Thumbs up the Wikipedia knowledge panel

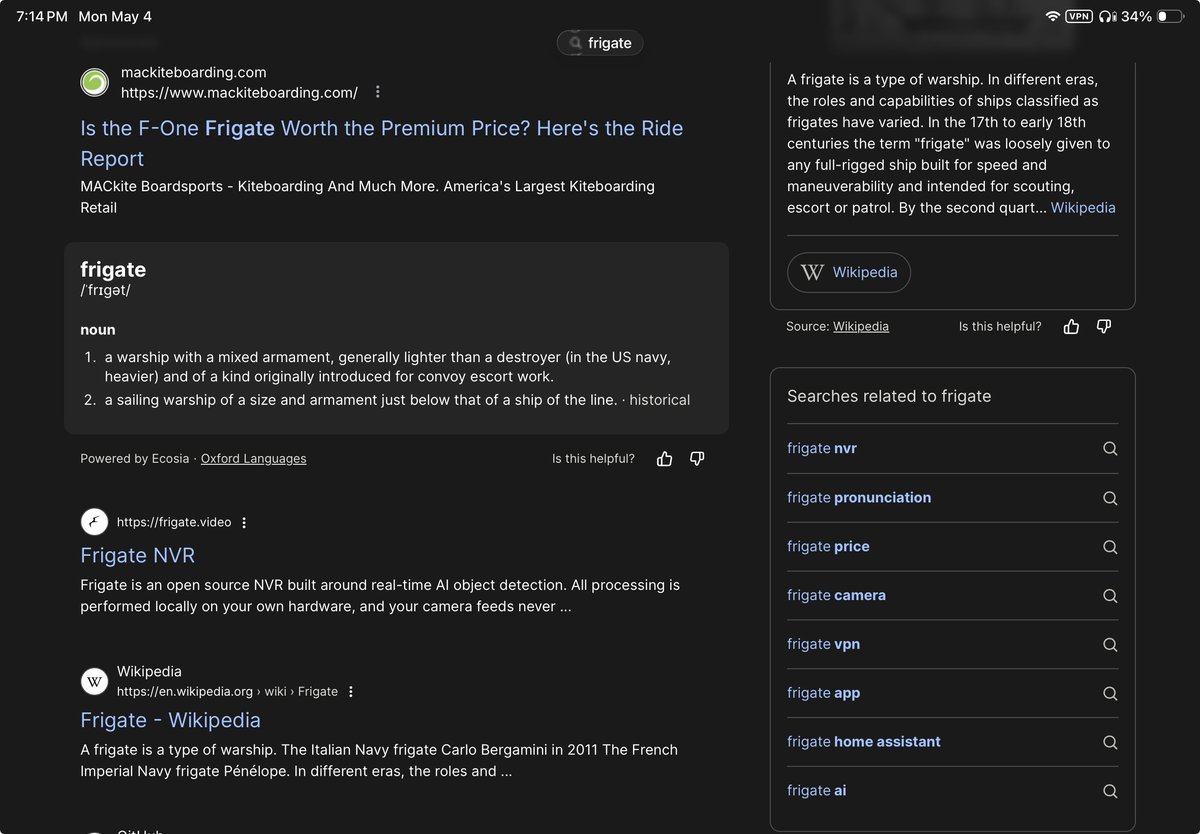point(1072,326)
